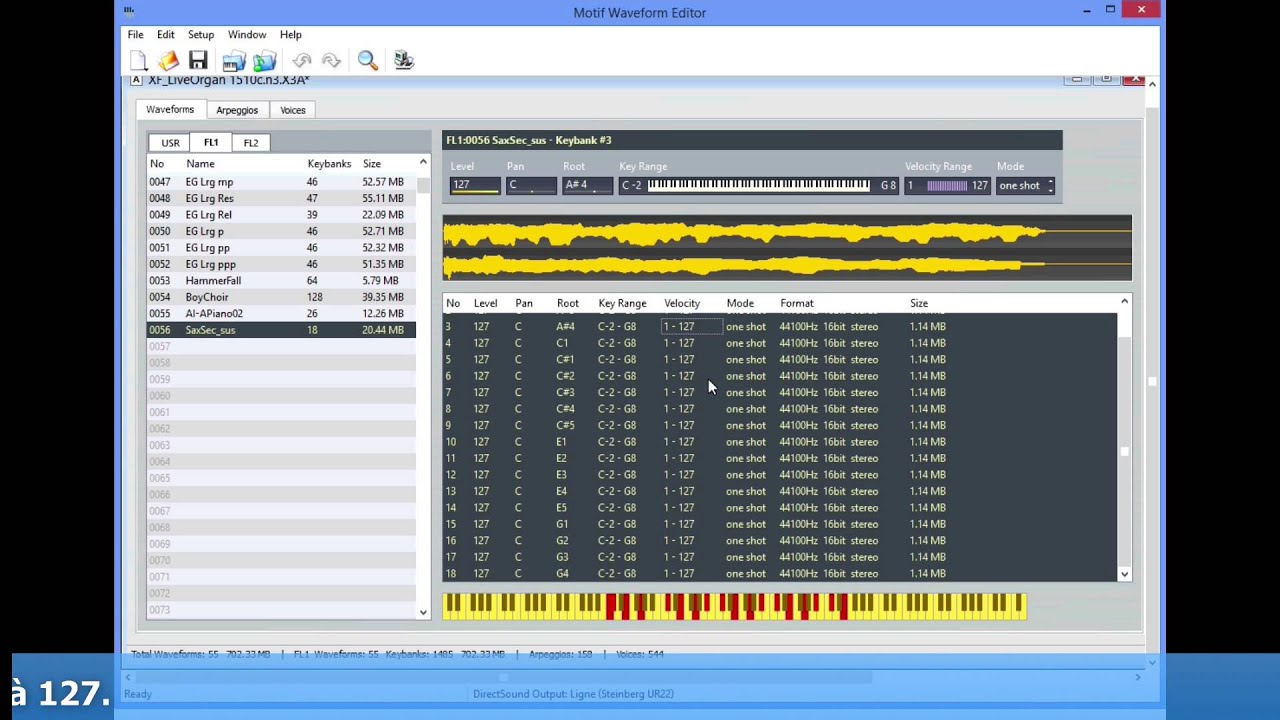Select waveform 0051 EG Lrg pp
The image size is (1280, 720).
[281, 248]
